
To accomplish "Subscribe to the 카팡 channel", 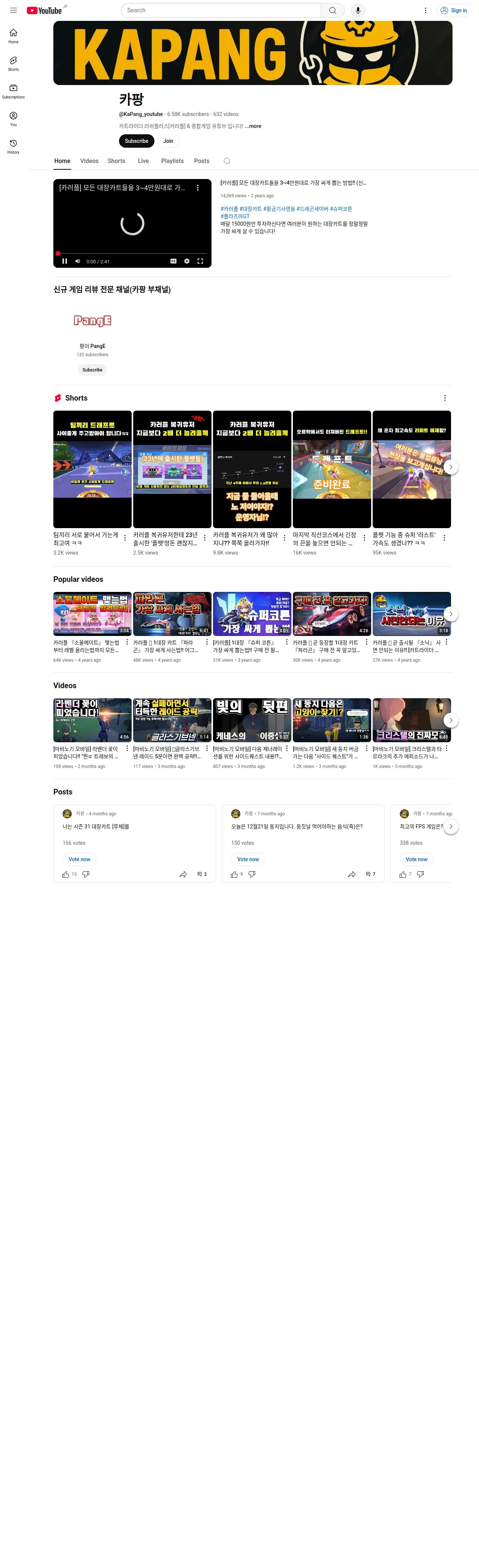I will coord(136,141).
